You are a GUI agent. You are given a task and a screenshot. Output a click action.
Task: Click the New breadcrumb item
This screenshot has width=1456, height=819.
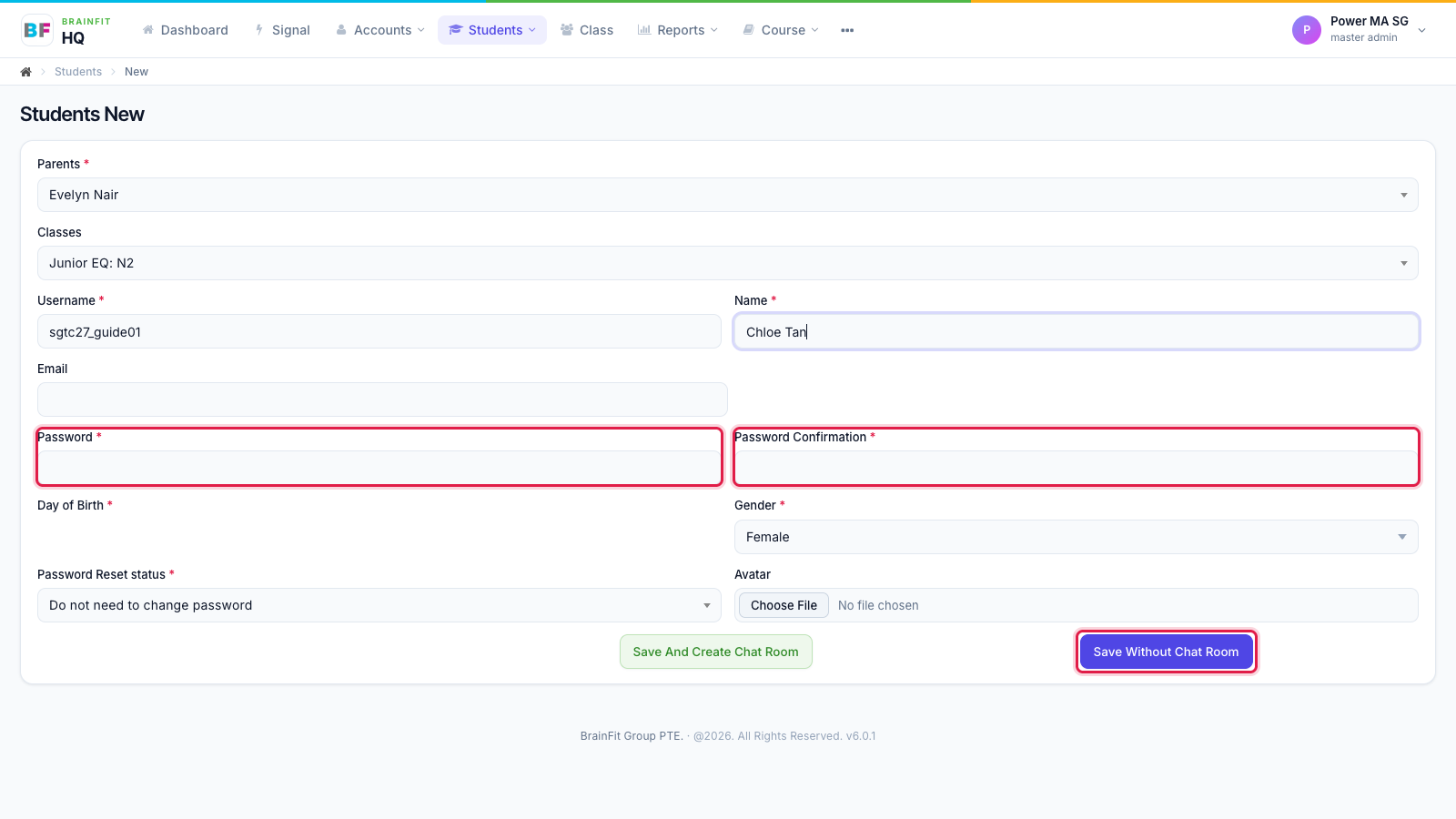(x=136, y=72)
